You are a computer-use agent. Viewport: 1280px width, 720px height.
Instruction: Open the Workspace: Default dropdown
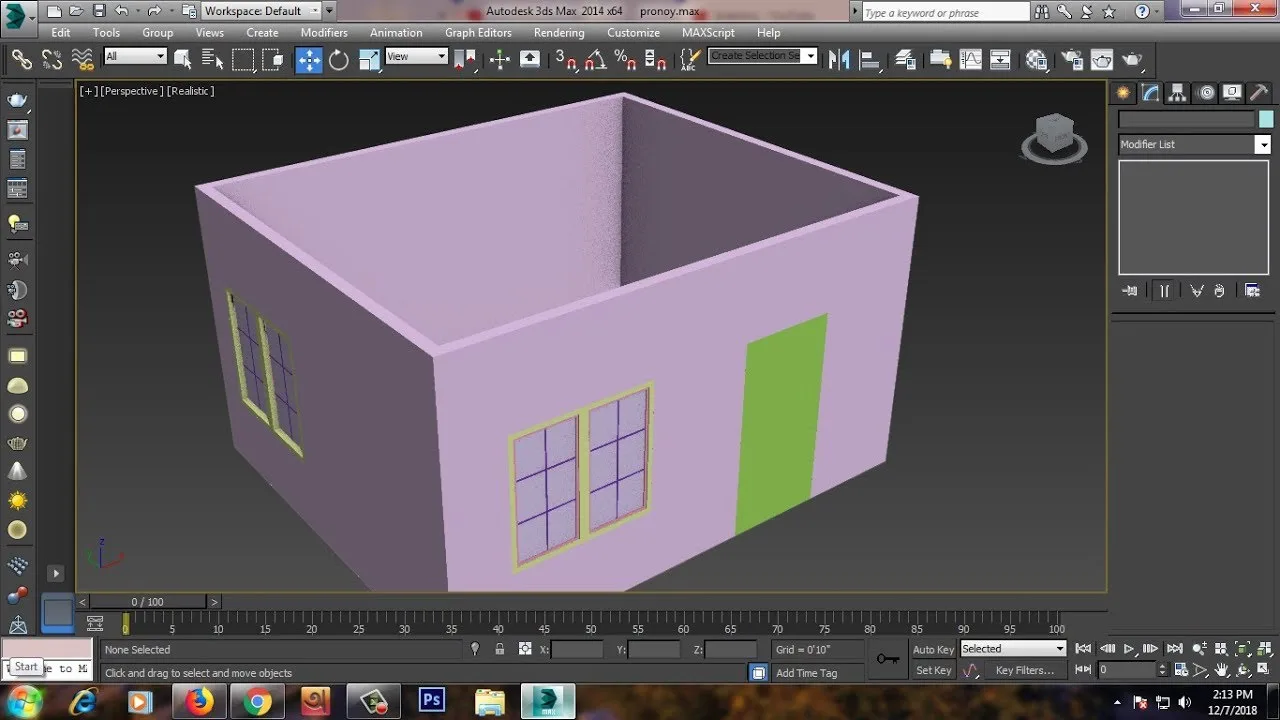coord(261,11)
